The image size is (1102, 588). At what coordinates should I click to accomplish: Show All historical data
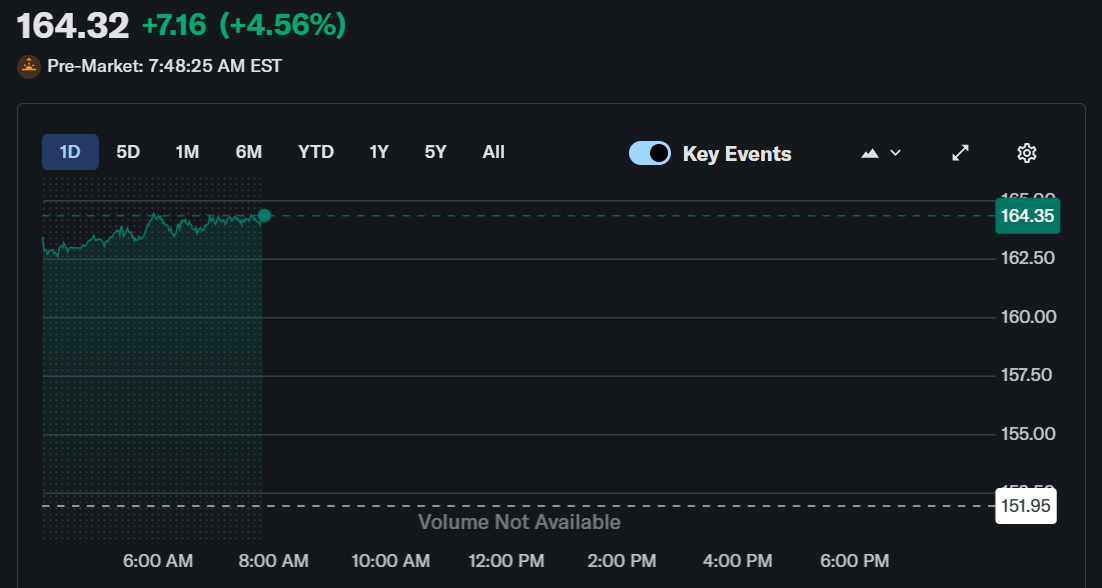(493, 151)
